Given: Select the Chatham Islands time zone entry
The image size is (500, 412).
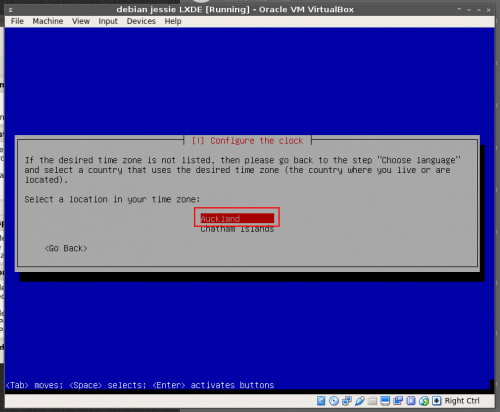Looking at the screenshot, I should tap(237, 229).
